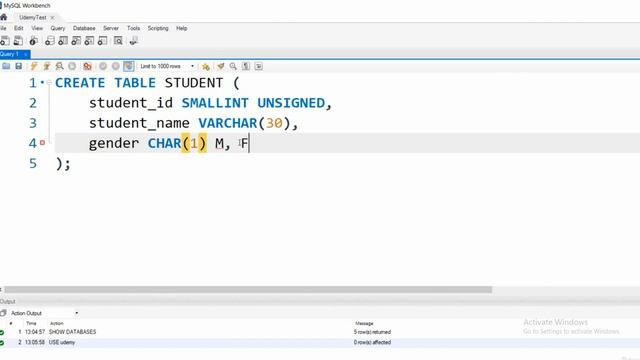Select the USE udemy output row

(320, 342)
